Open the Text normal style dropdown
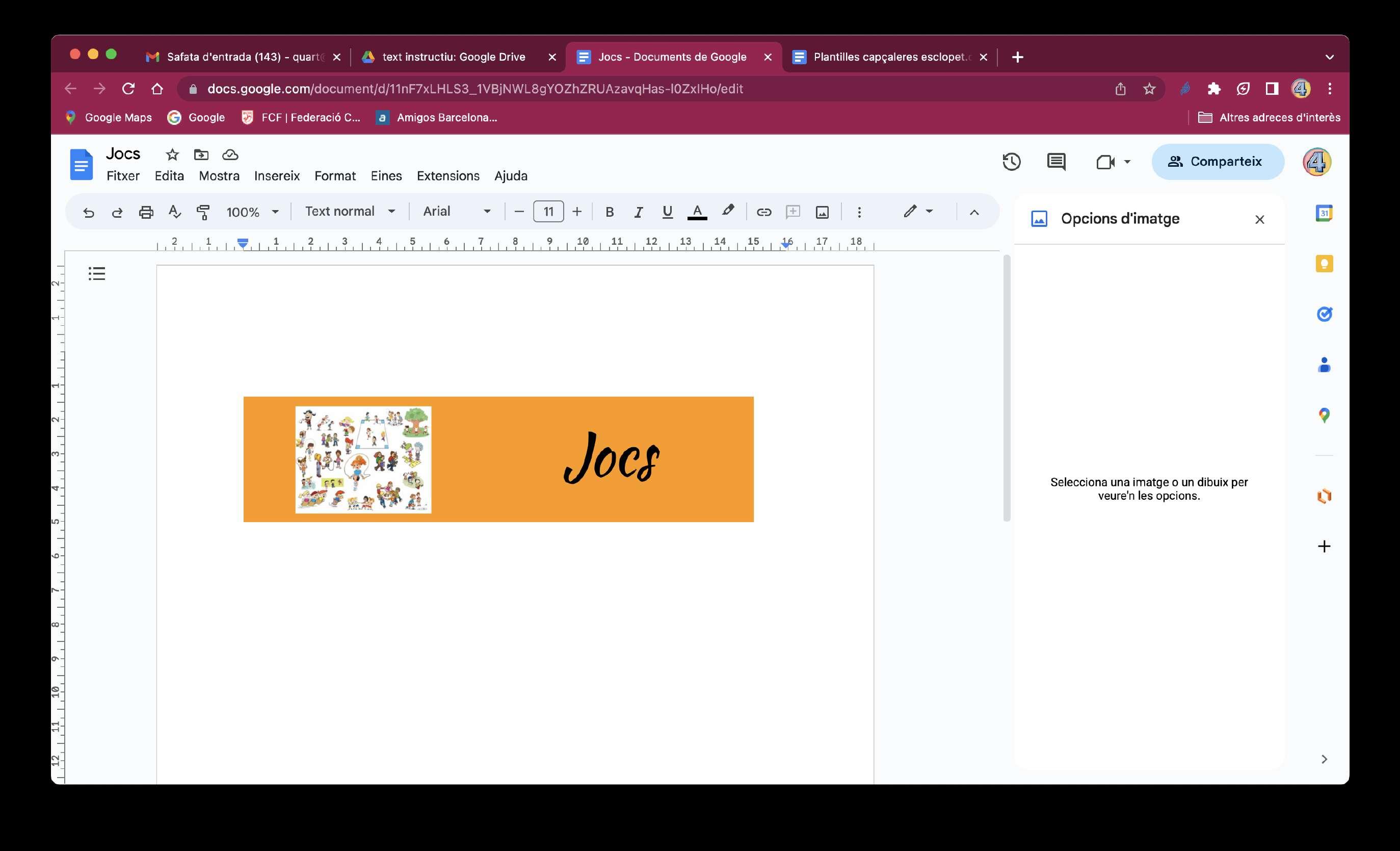 [x=350, y=212]
